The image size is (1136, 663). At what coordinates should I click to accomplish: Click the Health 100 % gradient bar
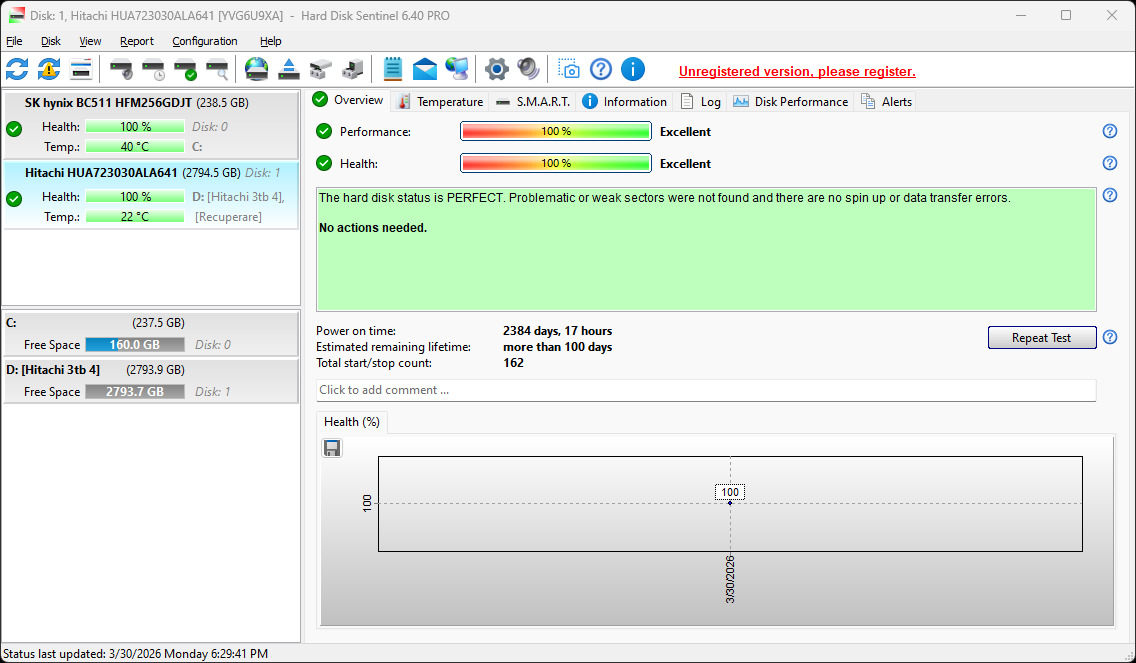(556, 163)
